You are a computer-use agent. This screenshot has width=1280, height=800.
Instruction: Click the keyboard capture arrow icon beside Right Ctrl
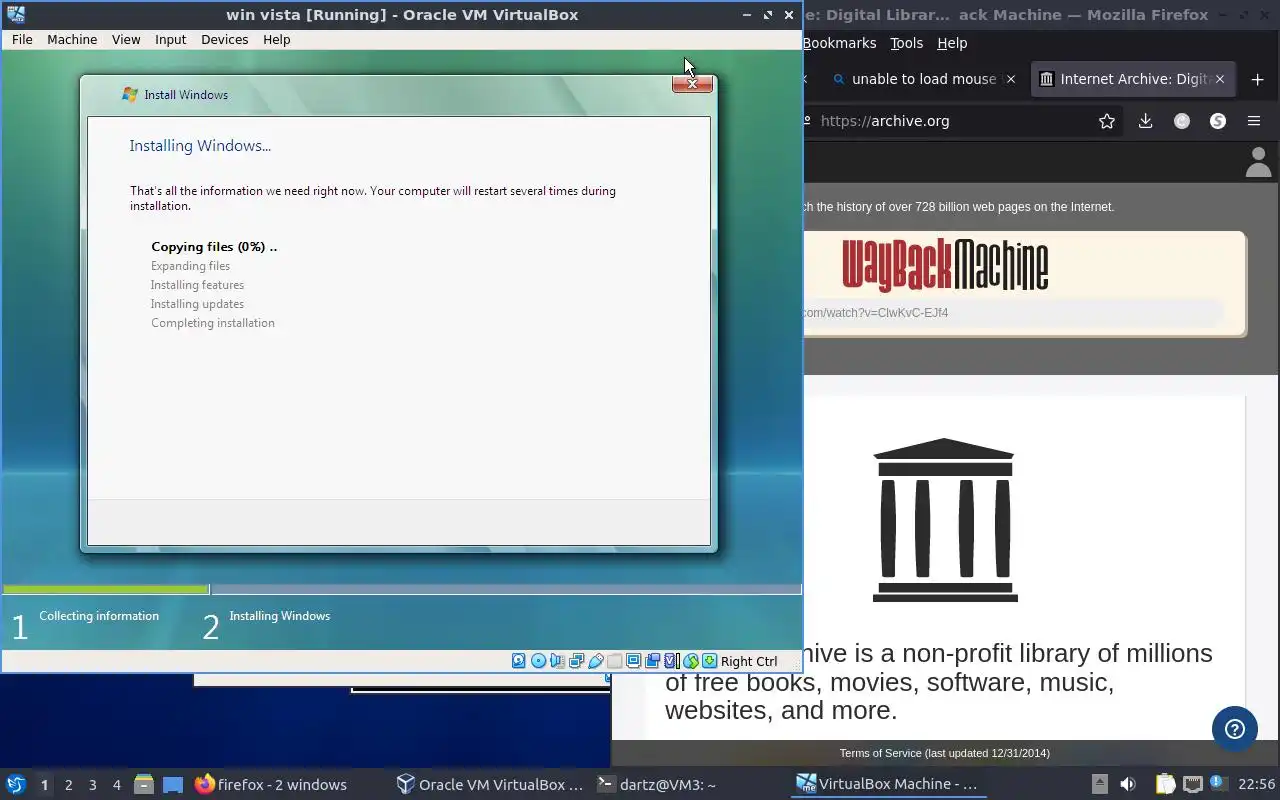[x=709, y=661]
